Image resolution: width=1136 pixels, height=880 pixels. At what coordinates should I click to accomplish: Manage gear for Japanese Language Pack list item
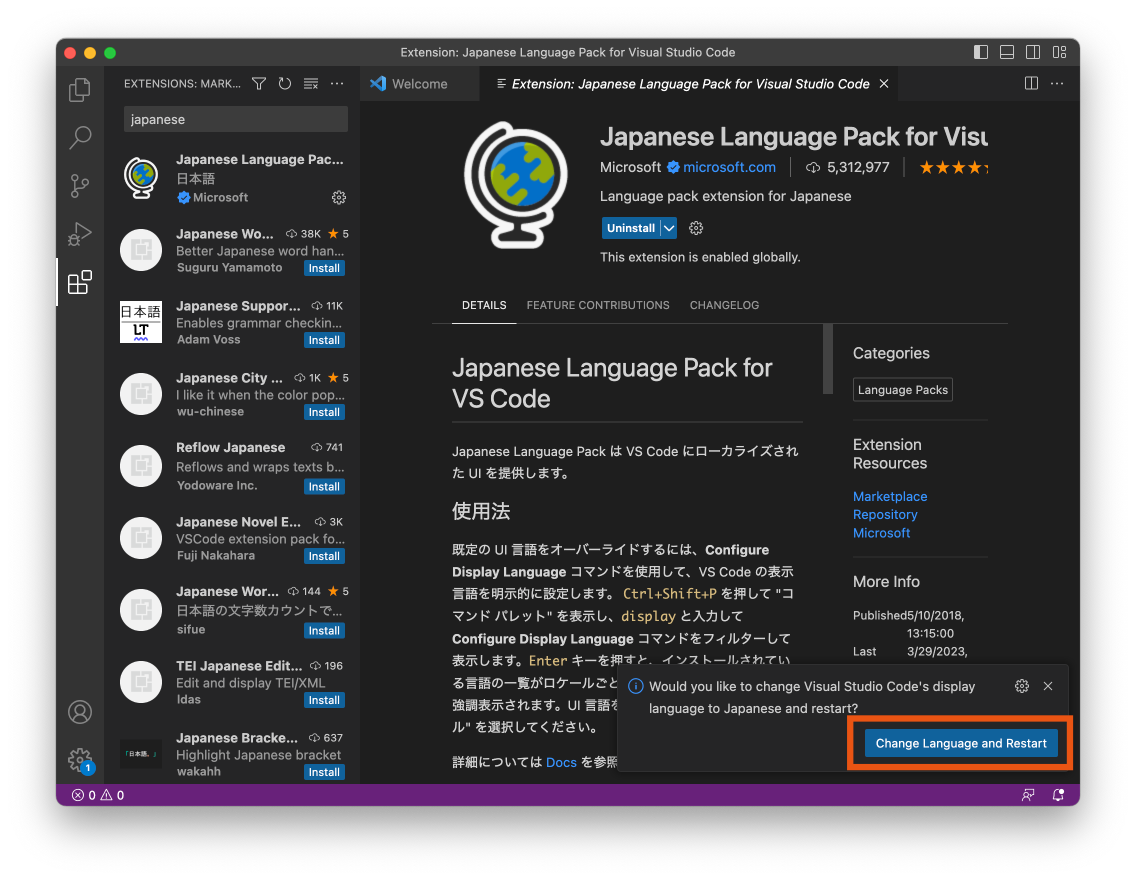[x=338, y=197]
